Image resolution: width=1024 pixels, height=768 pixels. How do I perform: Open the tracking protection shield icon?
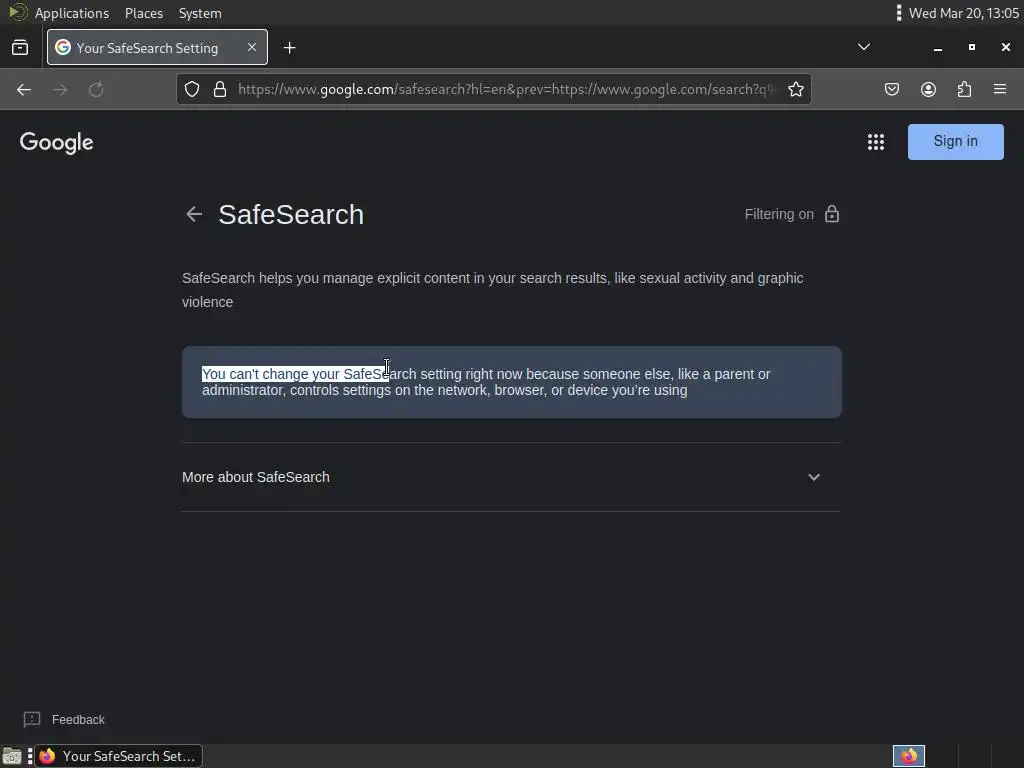click(x=191, y=89)
